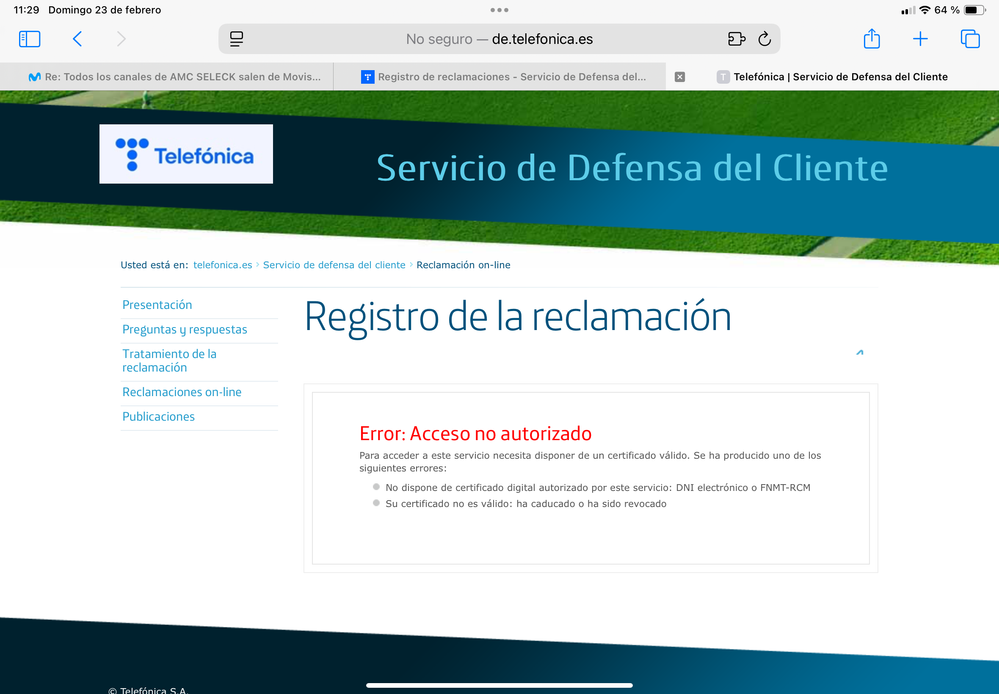The image size is (999, 694).
Task: Go back to previous page
Action: click(x=77, y=39)
